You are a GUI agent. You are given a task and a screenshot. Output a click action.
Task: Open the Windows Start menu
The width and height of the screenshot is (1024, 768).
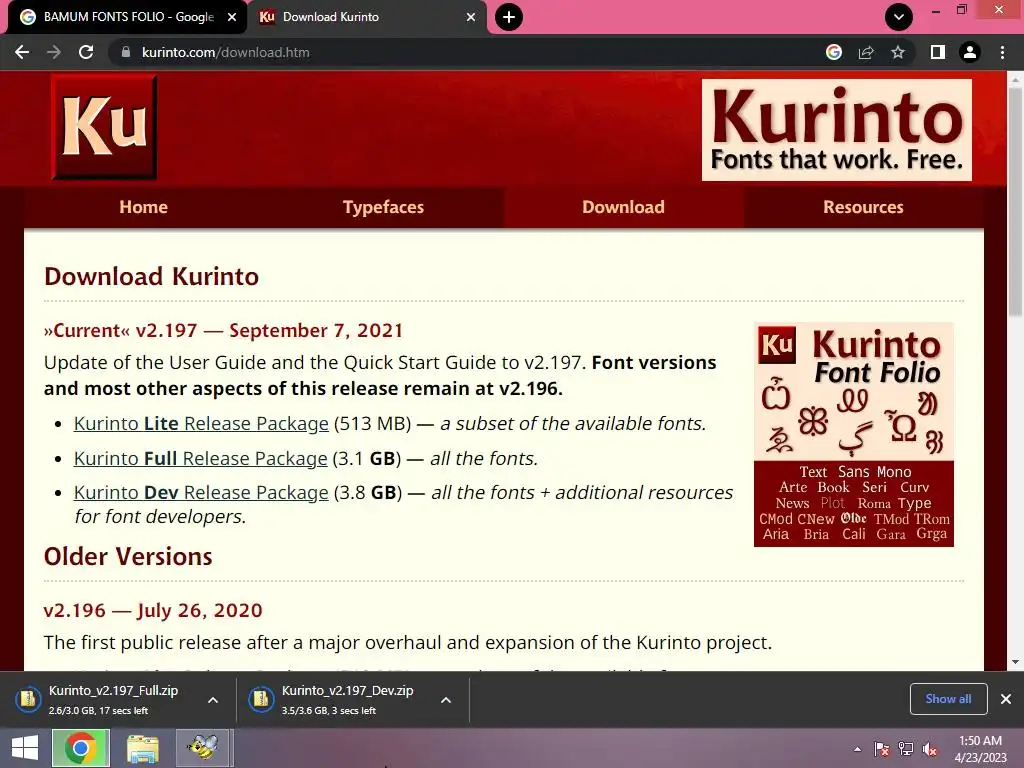tap(25, 748)
